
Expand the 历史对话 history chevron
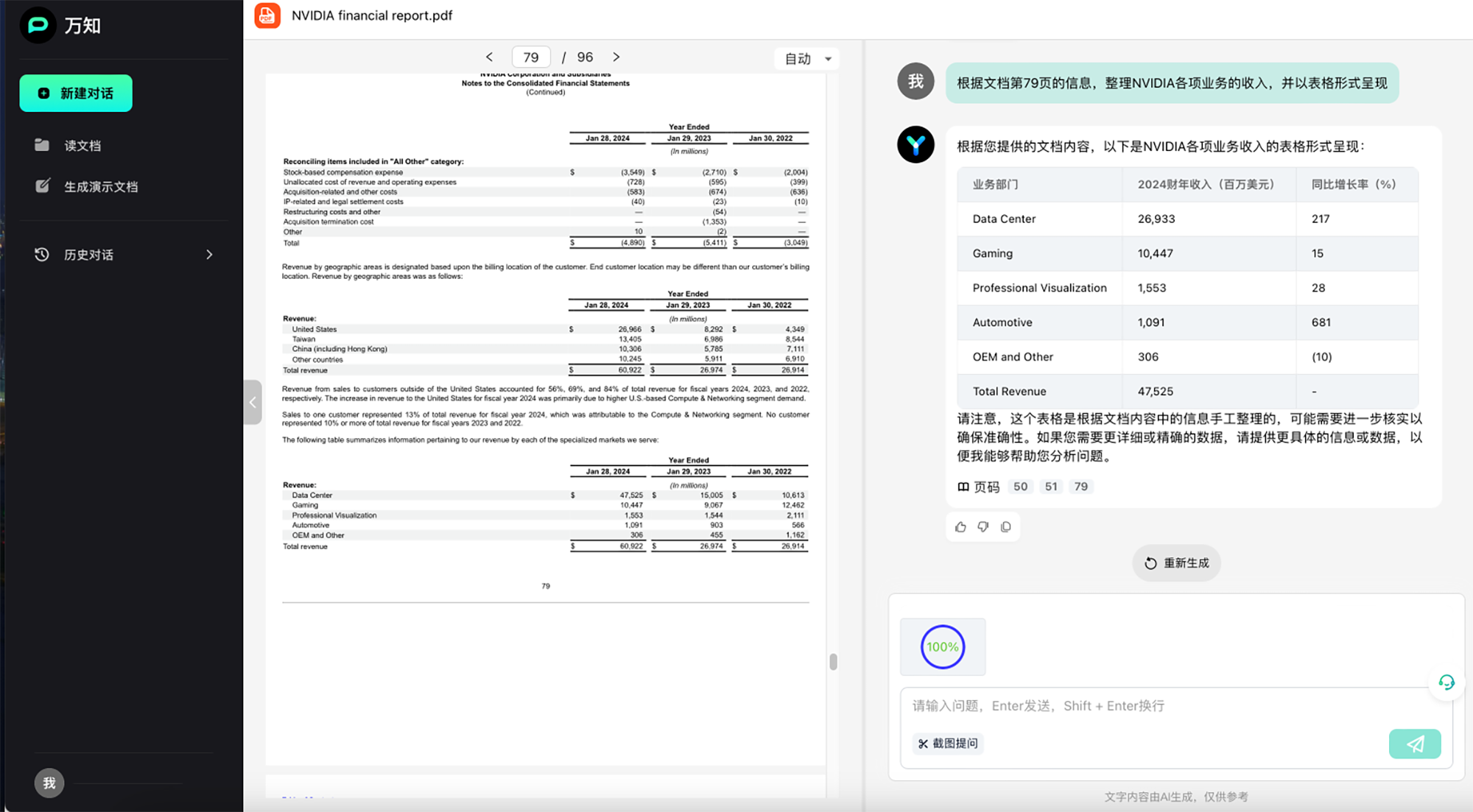tap(209, 255)
